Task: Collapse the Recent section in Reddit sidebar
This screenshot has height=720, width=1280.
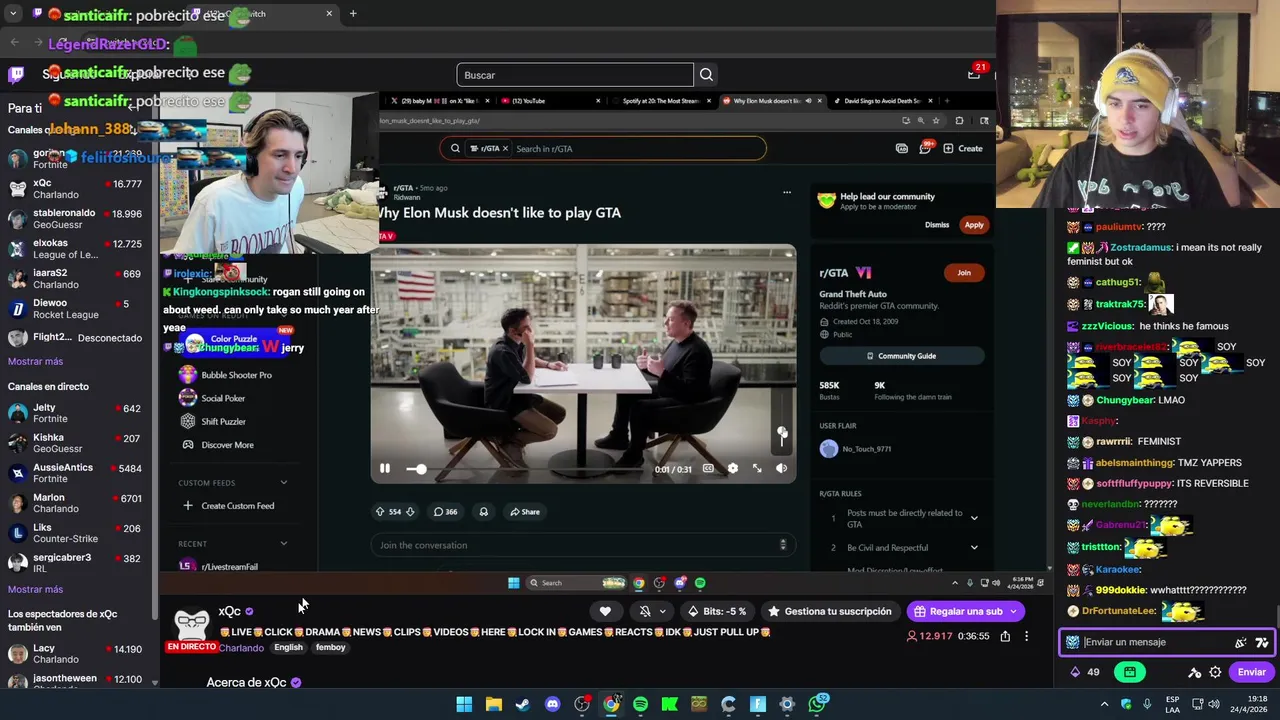Action: click(x=283, y=544)
